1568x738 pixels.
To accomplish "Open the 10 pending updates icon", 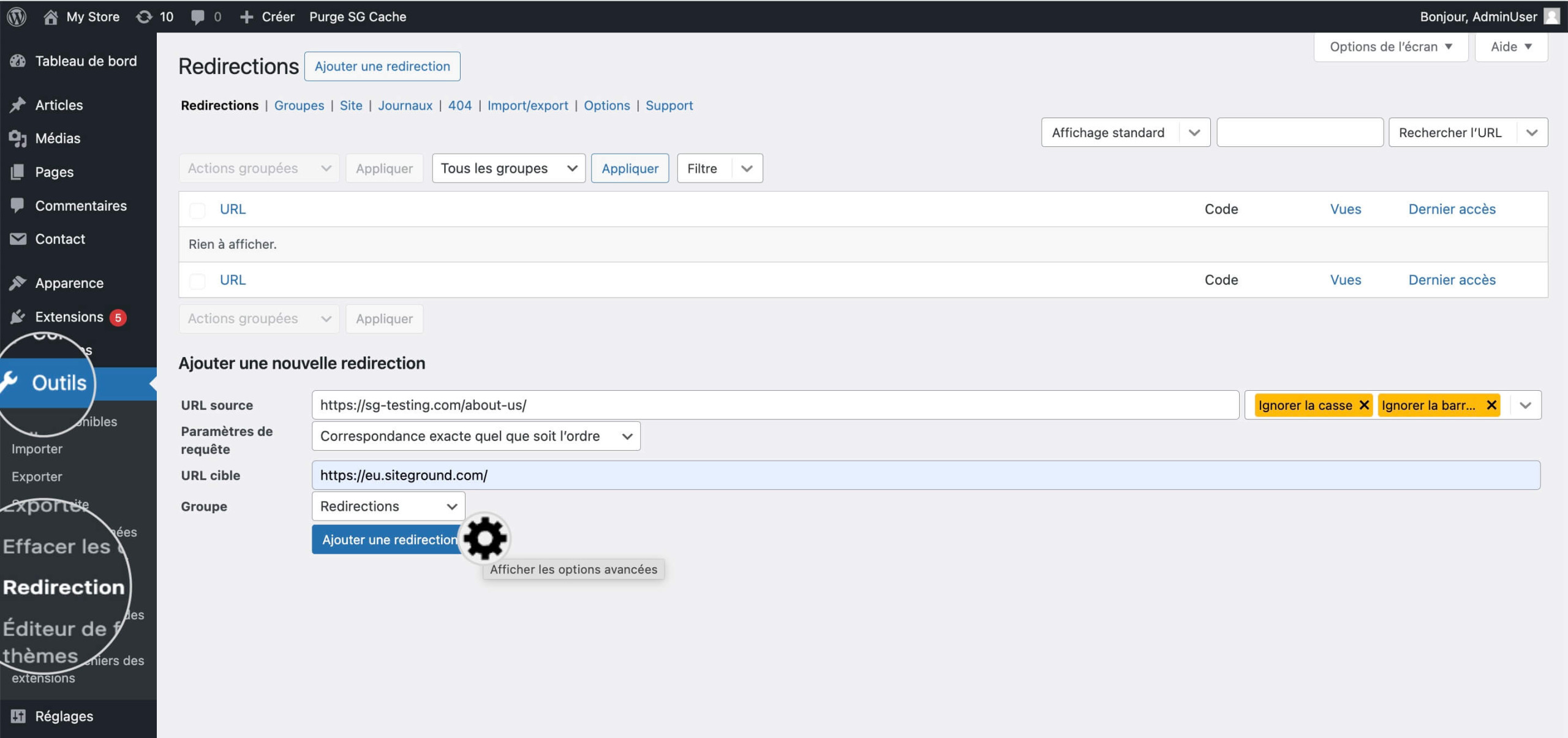I will tap(144, 17).
